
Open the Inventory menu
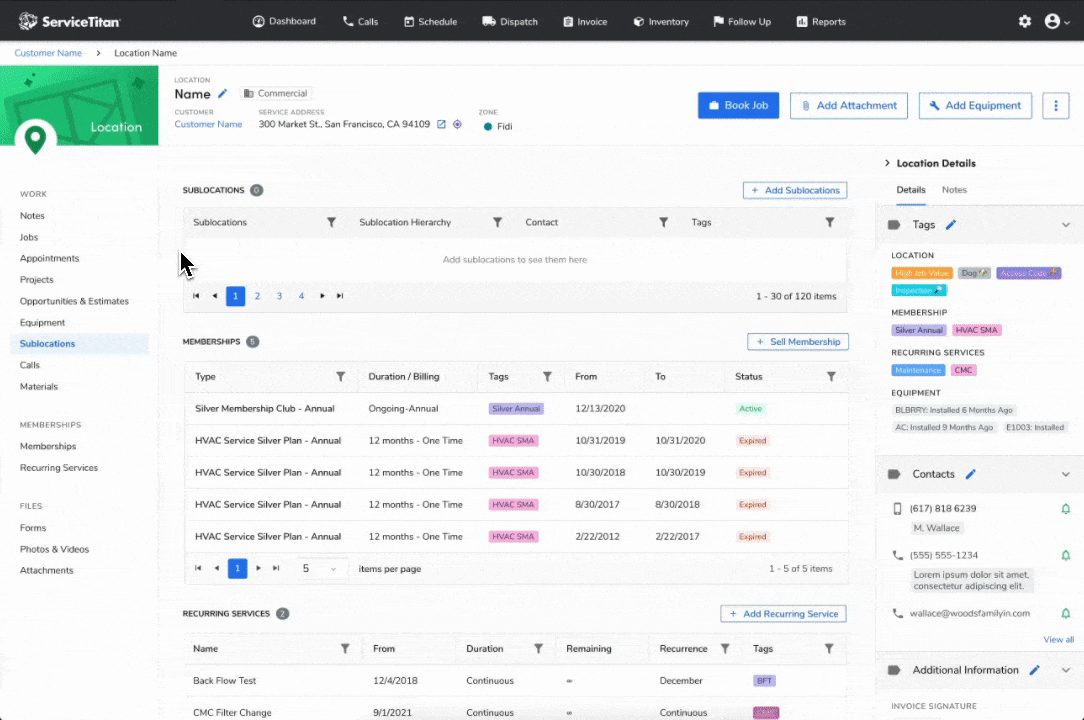[x=661, y=21]
